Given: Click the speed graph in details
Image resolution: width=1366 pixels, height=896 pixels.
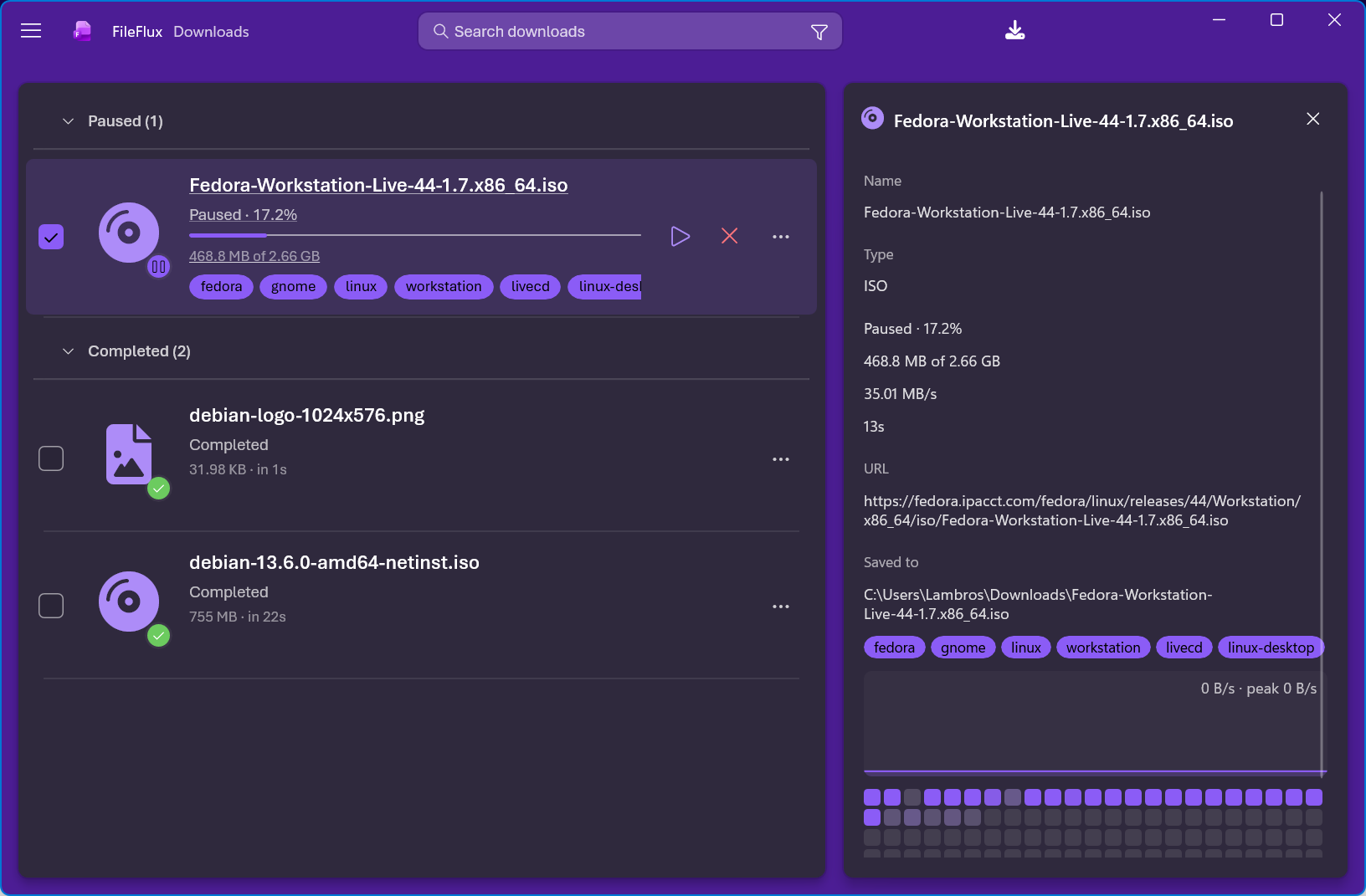Looking at the screenshot, I should (x=1095, y=723).
